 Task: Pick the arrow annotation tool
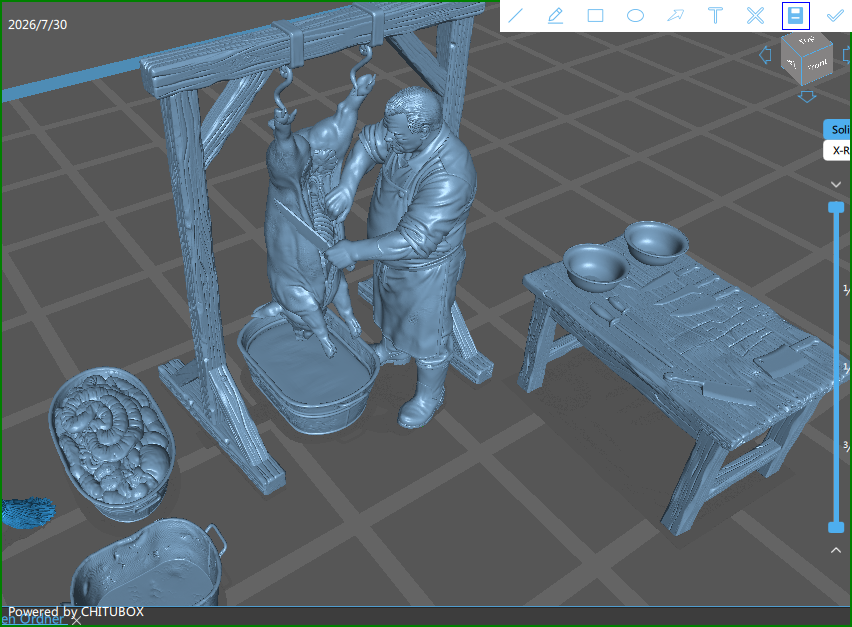(x=675, y=16)
